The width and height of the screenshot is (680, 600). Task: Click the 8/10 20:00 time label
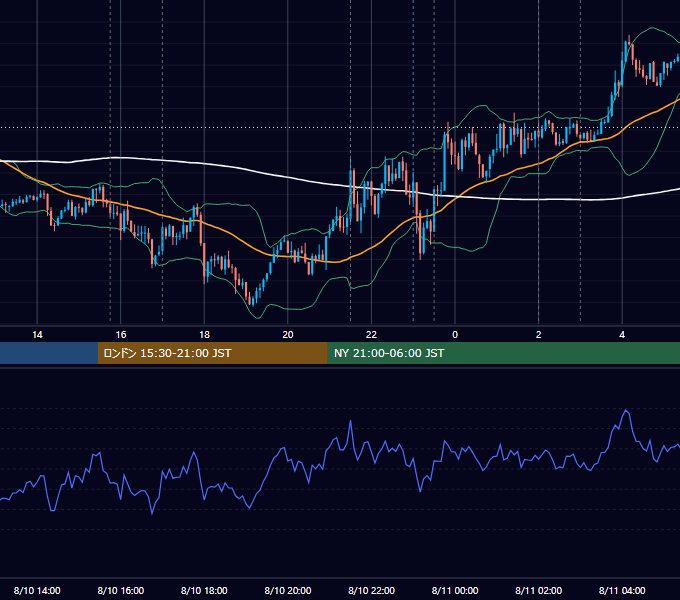(288, 590)
